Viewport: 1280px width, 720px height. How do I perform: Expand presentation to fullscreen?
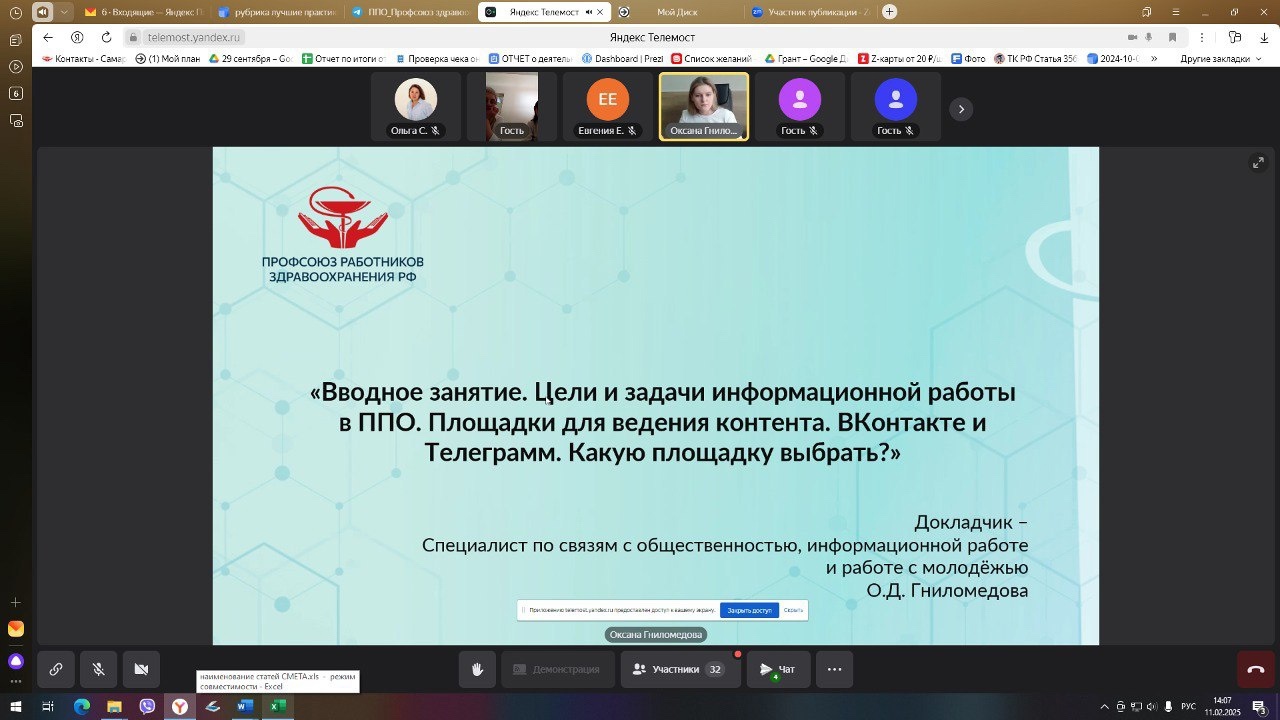coord(1259,163)
